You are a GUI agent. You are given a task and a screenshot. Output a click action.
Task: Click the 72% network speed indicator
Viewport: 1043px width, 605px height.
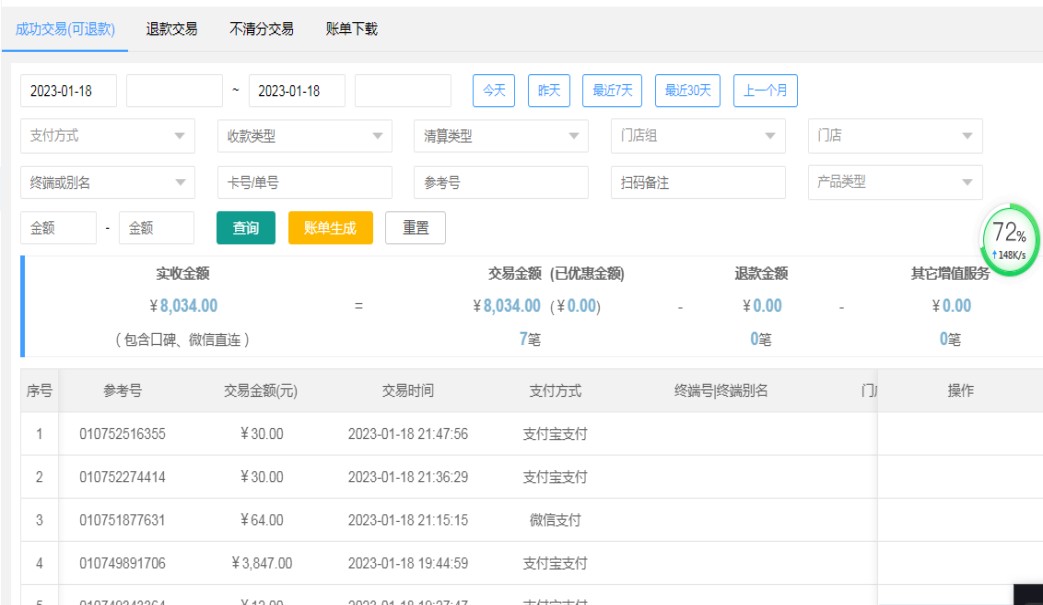click(1009, 240)
